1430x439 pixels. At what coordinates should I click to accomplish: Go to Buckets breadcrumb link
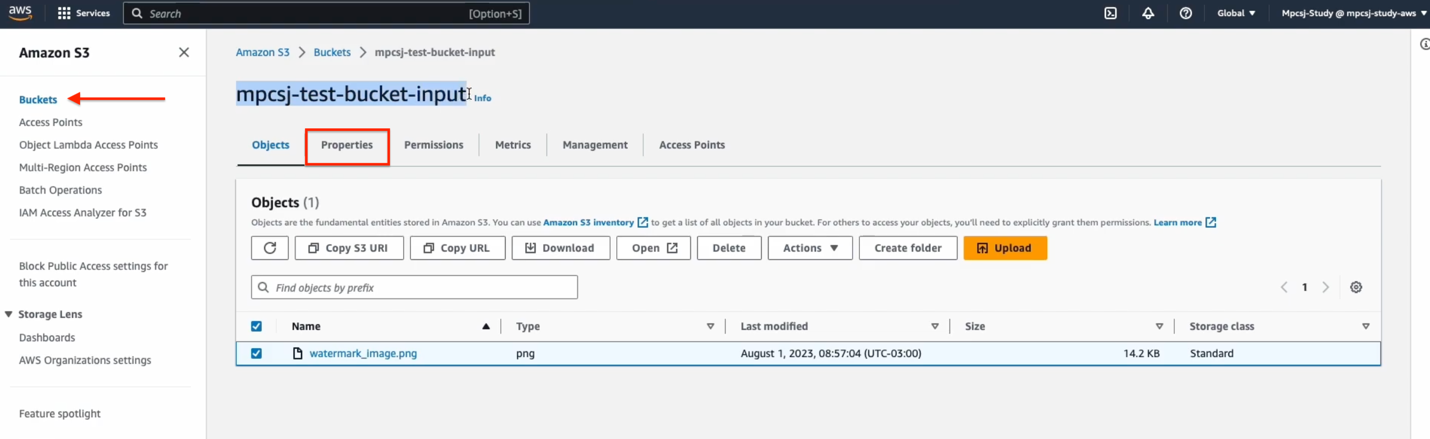332,52
